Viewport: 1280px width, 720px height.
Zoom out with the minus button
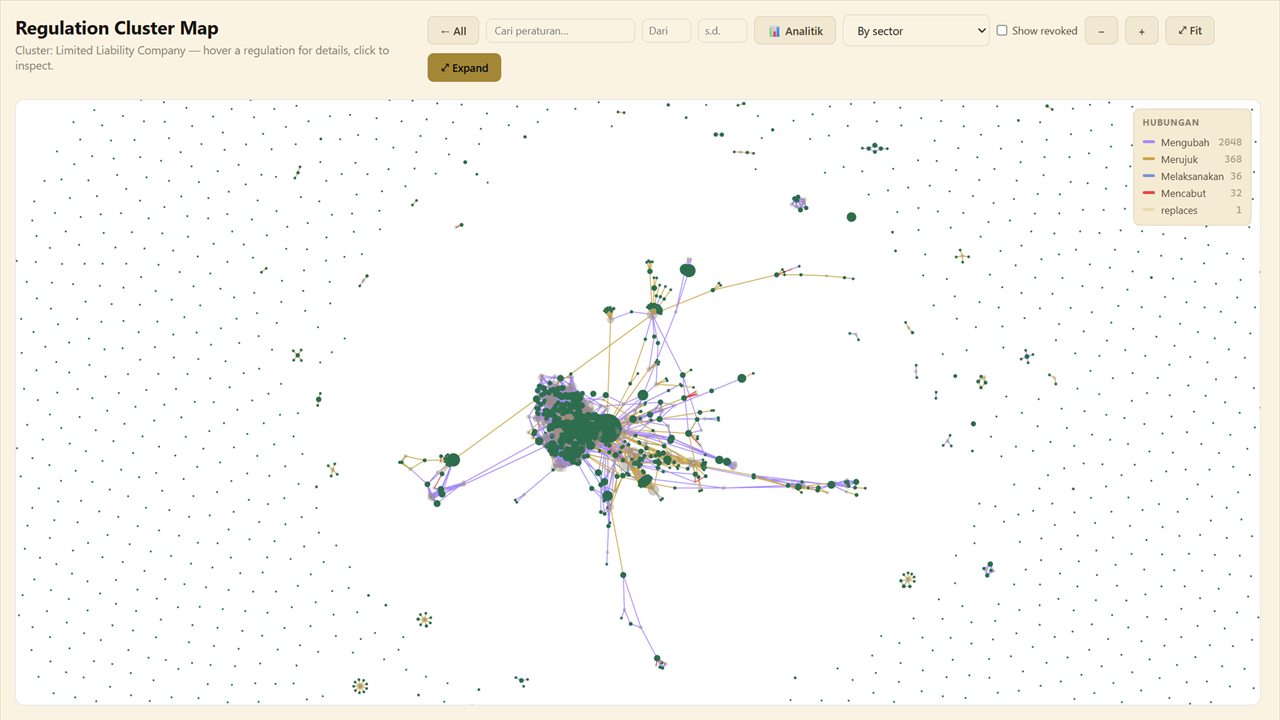[1101, 31]
